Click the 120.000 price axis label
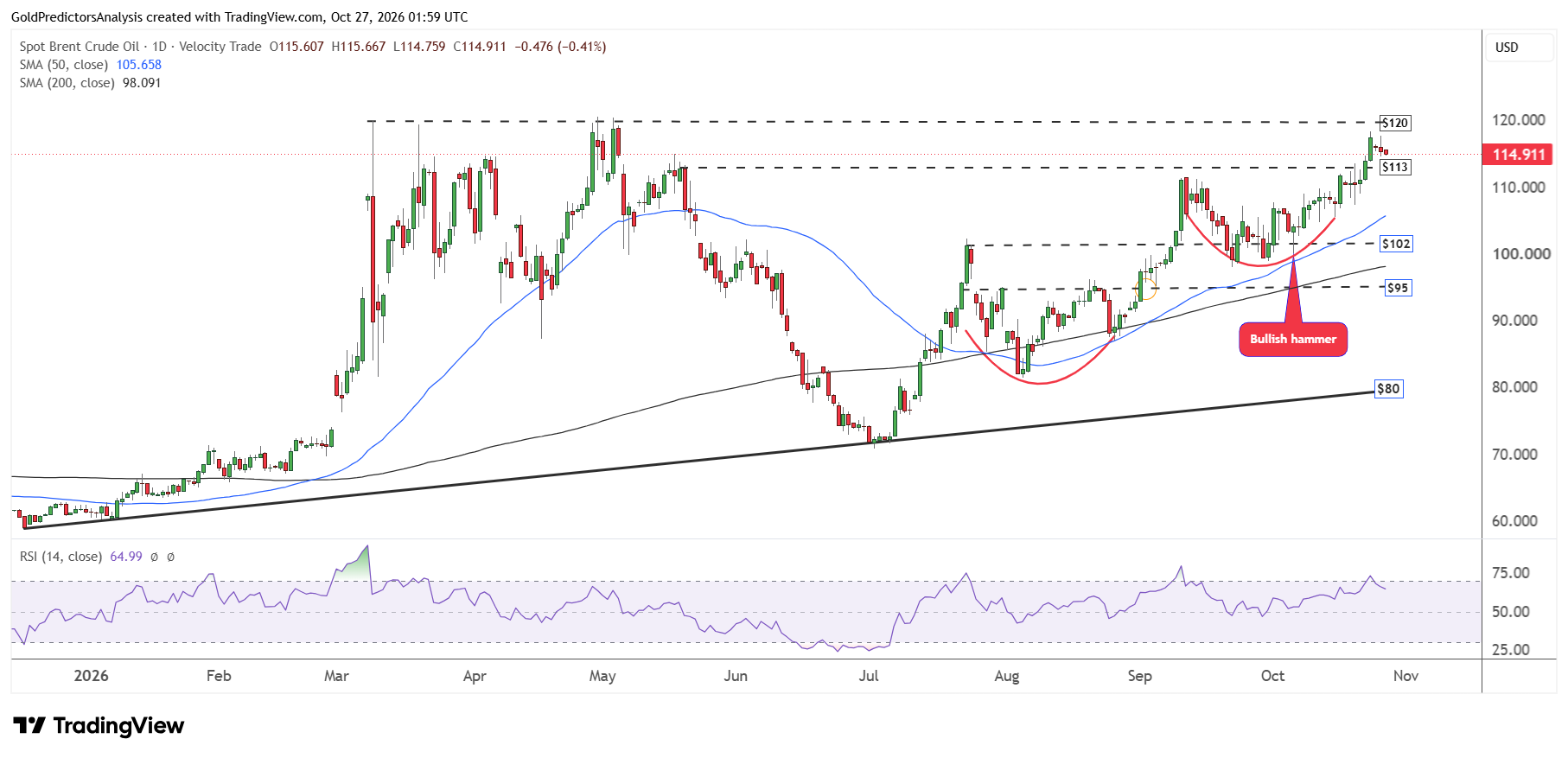 point(1519,120)
